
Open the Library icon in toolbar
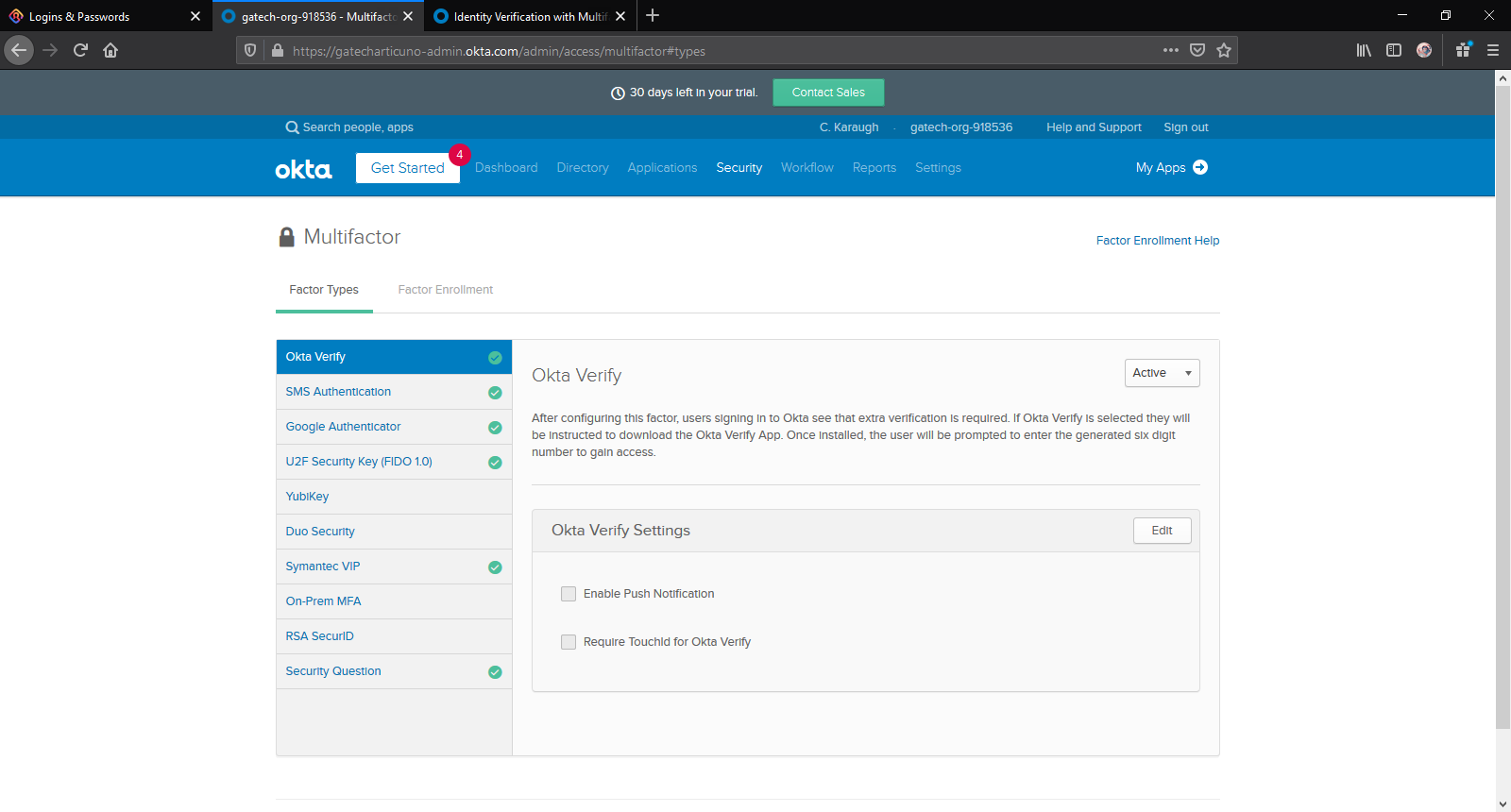tap(1364, 50)
